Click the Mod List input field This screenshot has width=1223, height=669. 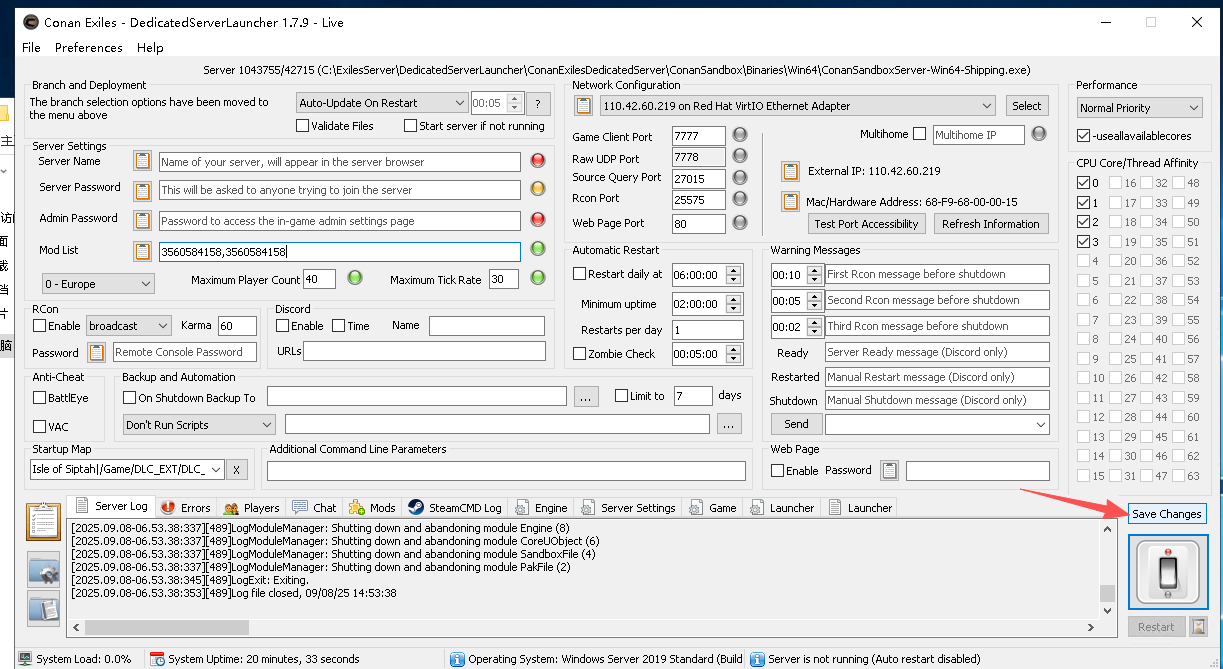tap(340, 252)
